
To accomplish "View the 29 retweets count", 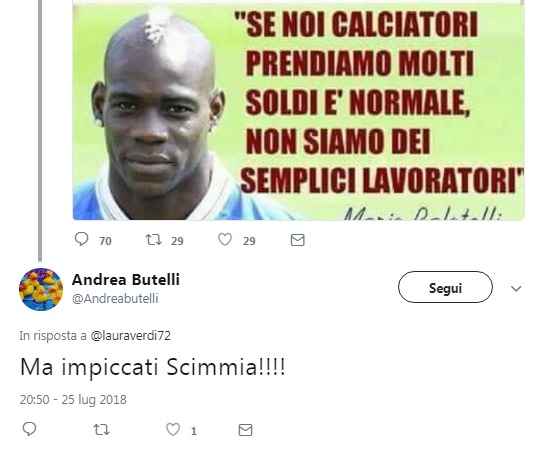I will 177,241.
